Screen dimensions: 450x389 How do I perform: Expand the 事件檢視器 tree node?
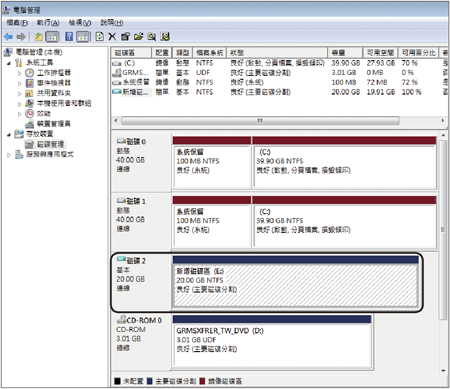coord(19,83)
